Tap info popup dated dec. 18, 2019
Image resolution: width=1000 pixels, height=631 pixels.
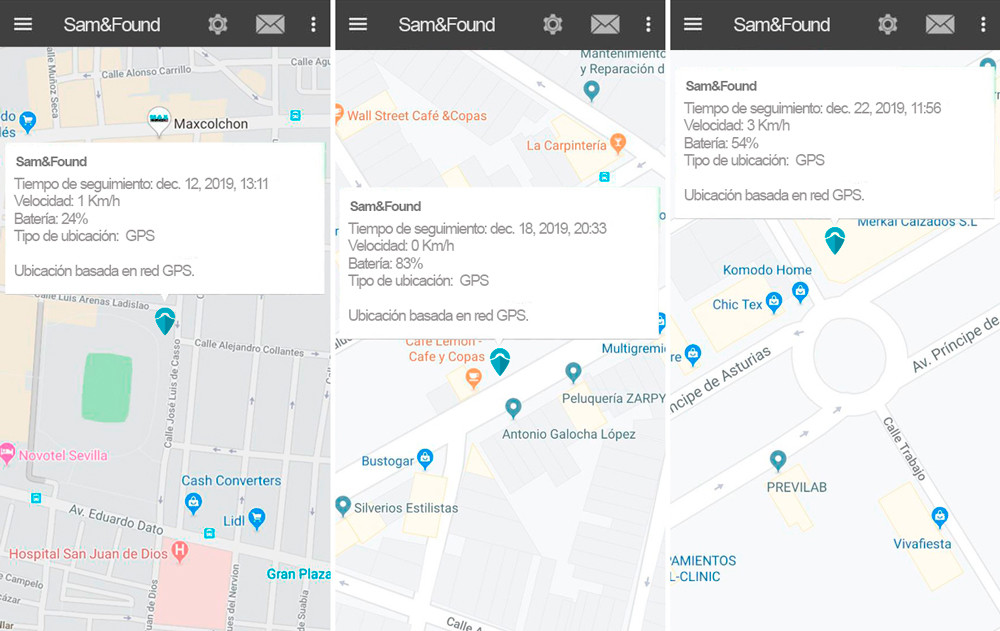[x=499, y=263]
